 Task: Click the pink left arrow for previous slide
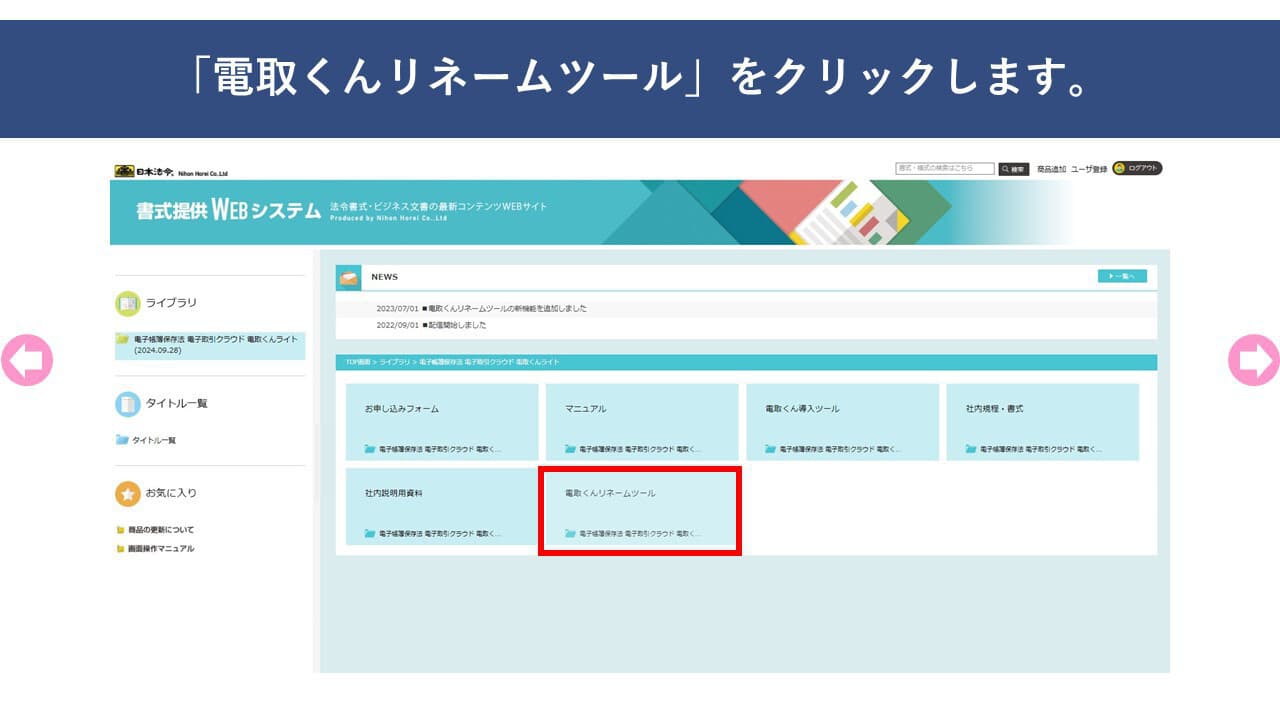[27, 360]
